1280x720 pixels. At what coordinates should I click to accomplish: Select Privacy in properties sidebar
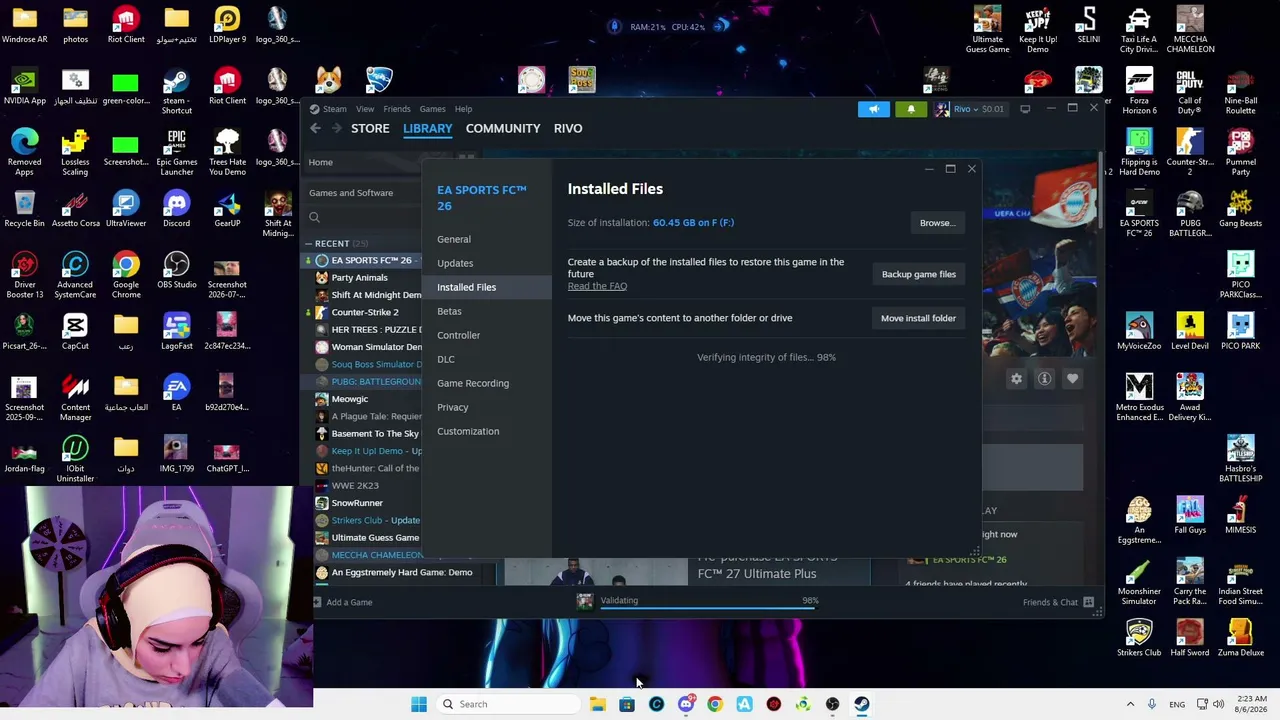[452, 407]
